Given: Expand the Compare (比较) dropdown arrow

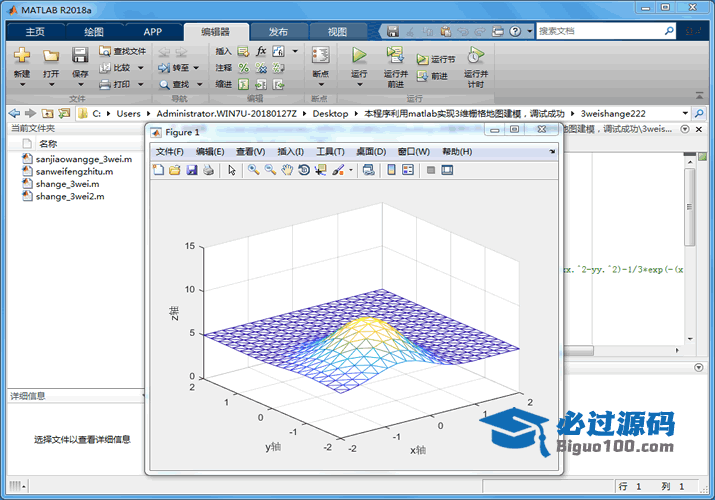Looking at the screenshot, I should [140, 68].
